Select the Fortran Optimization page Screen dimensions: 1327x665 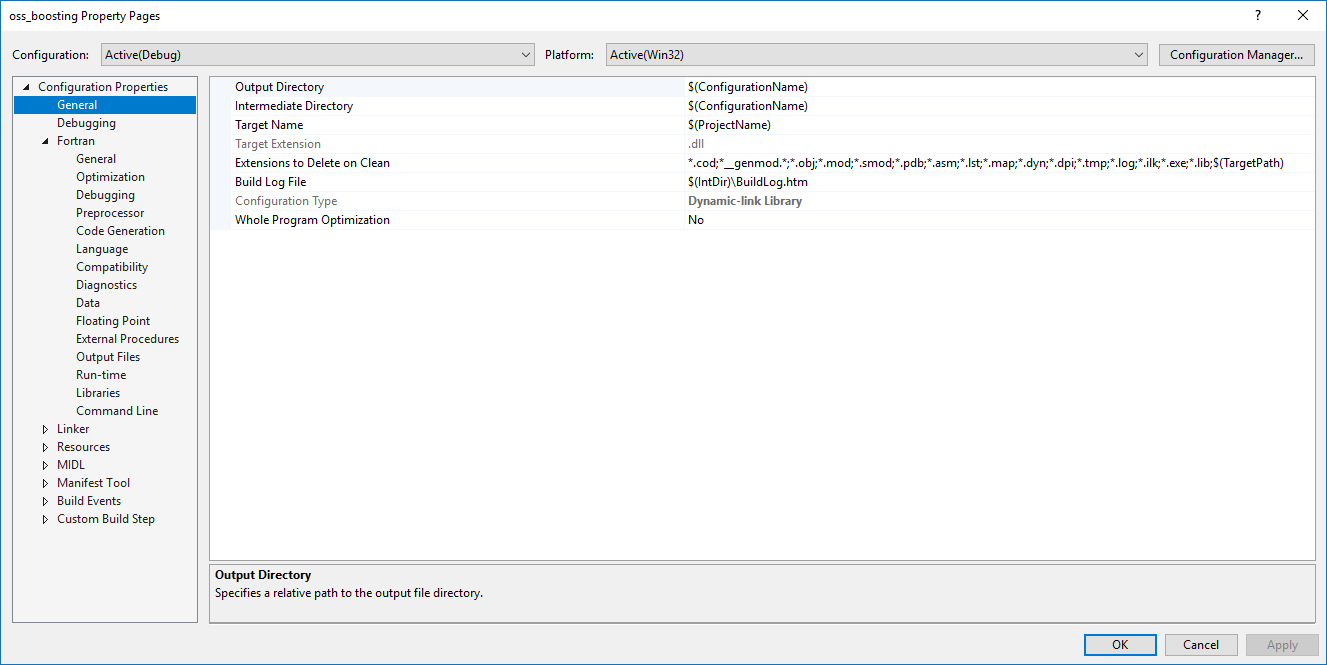[110, 177]
